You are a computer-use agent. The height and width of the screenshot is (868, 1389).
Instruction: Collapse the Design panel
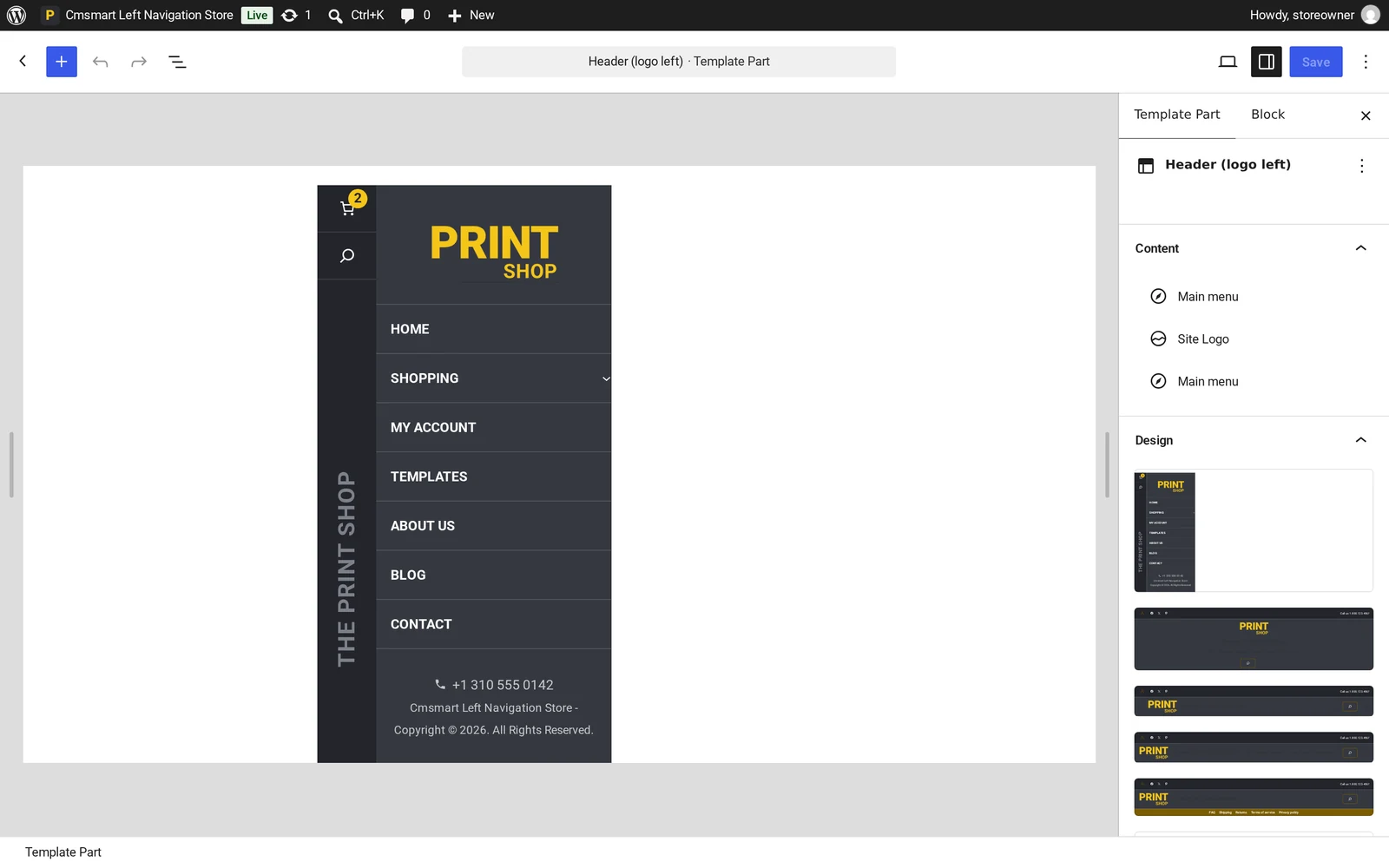pyautogui.click(x=1360, y=440)
